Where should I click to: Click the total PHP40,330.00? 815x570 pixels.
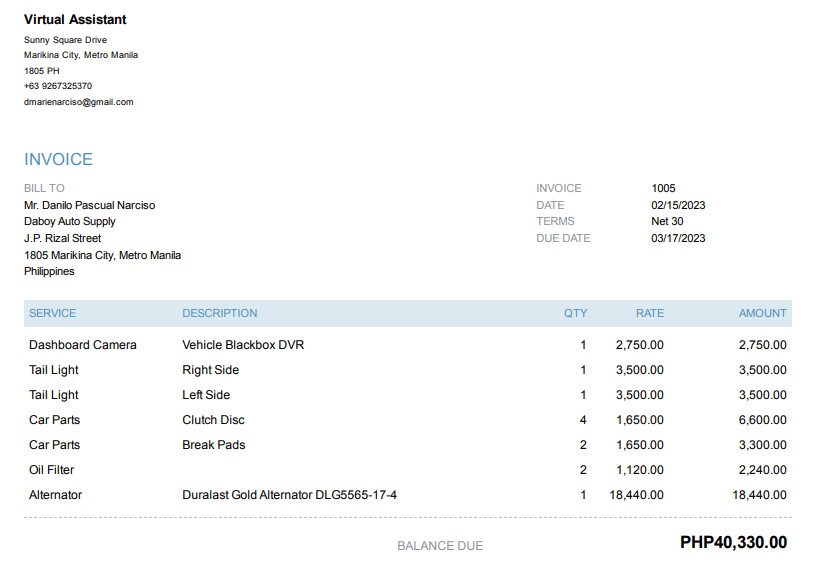(x=733, y=542)
